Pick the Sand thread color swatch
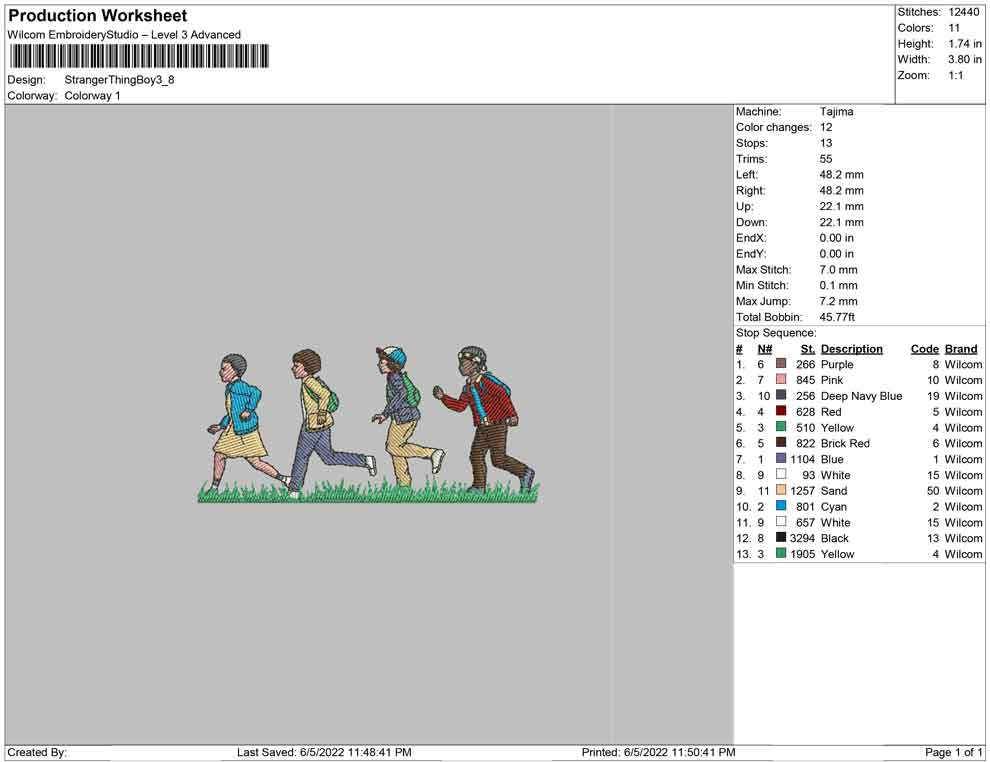The image size is (990, 762). [x=781, y=490]
